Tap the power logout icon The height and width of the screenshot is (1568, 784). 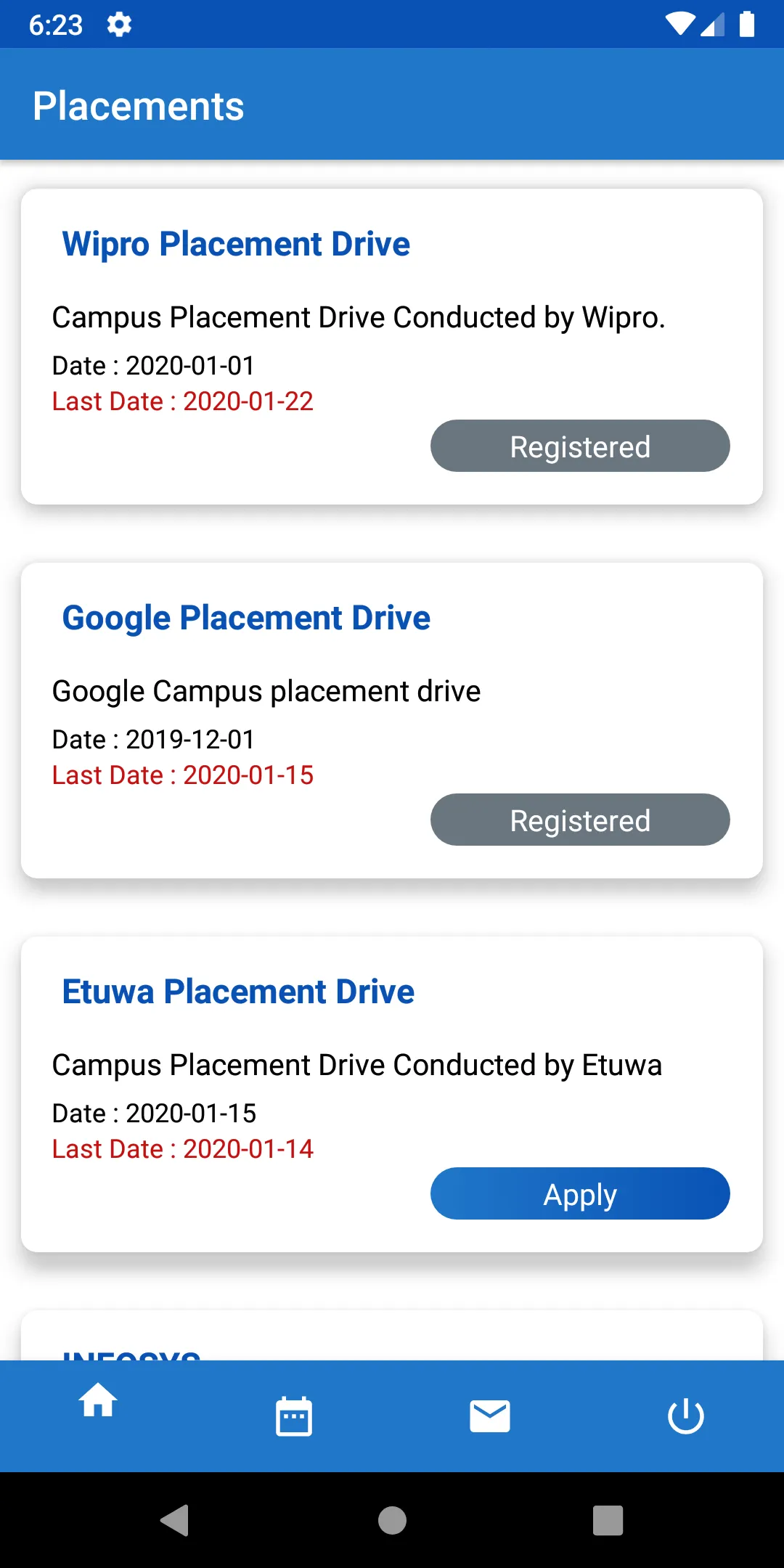click(x=685, y=1416)
